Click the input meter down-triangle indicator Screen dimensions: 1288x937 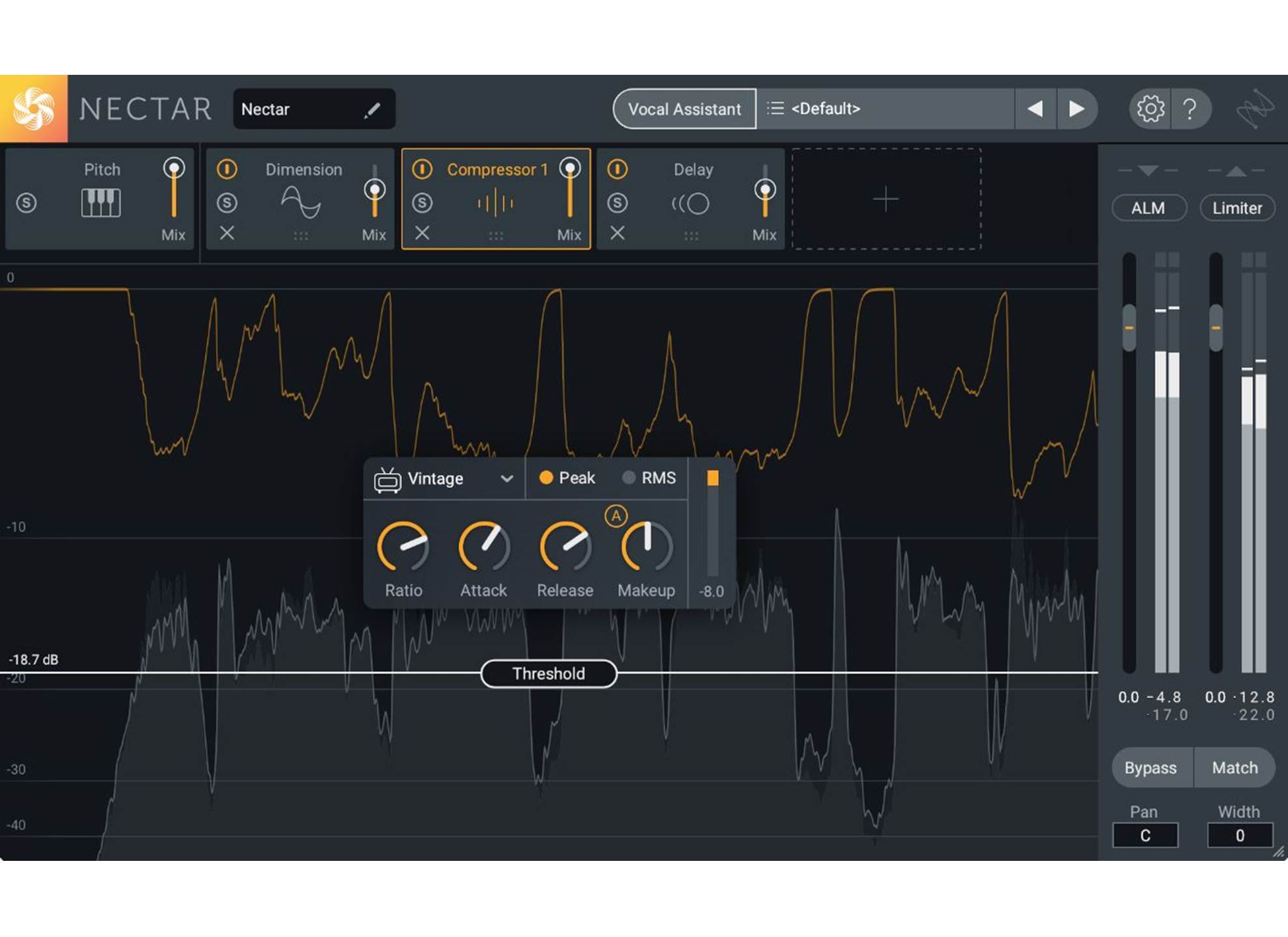tap(1148, 170)
